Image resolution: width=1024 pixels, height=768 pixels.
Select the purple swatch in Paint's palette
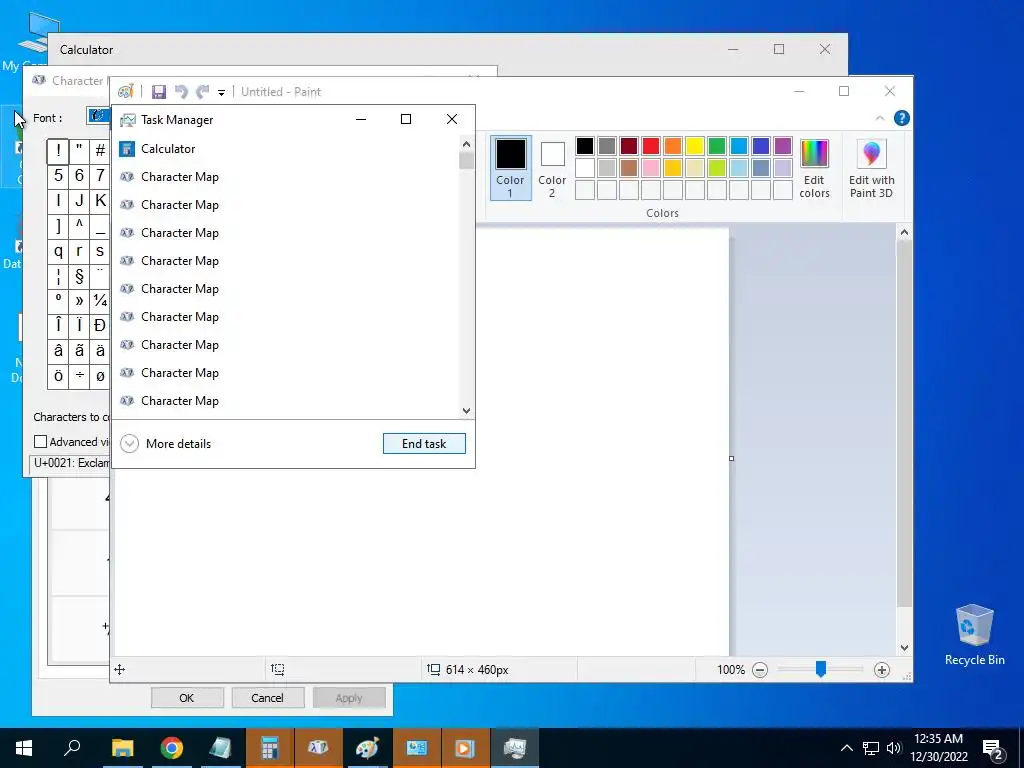tap(783, 146)
